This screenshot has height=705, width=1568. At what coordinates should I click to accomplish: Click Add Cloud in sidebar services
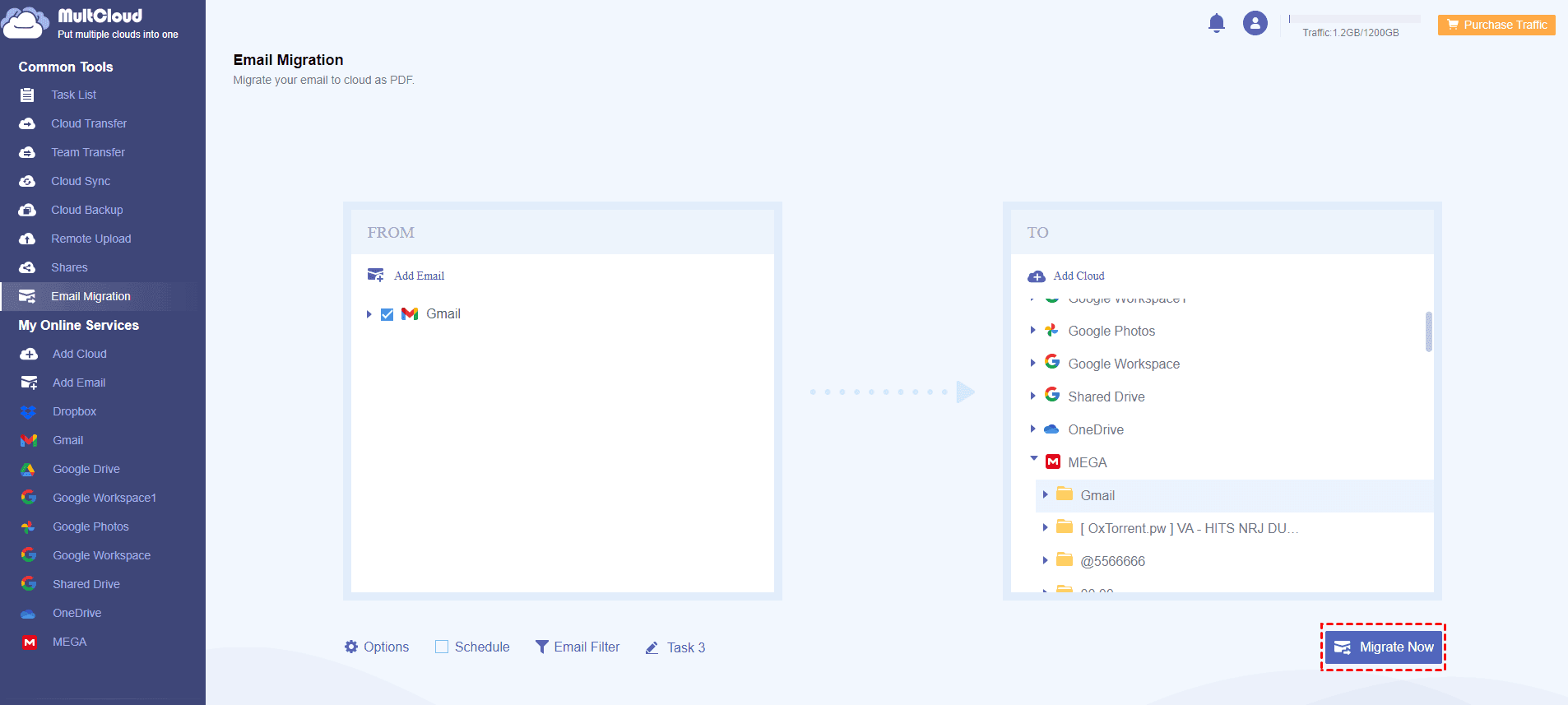[x=80, y=354]
